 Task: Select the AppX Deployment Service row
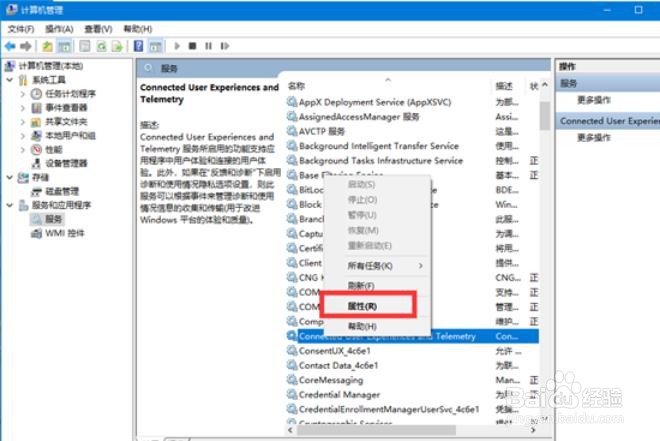(x=375, y=102)
